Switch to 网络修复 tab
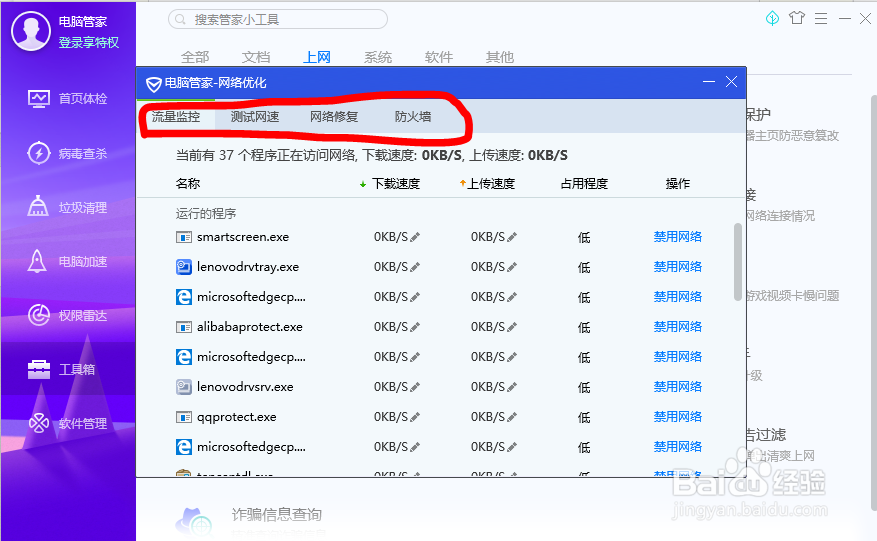This screenshot has width=877, height=541. tap(334, 116)
